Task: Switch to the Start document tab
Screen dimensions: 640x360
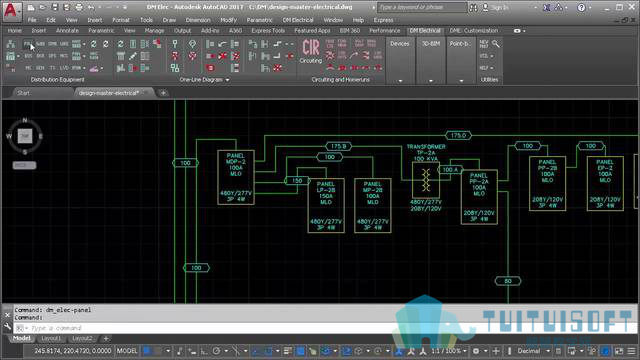Action: pos(23,93)
